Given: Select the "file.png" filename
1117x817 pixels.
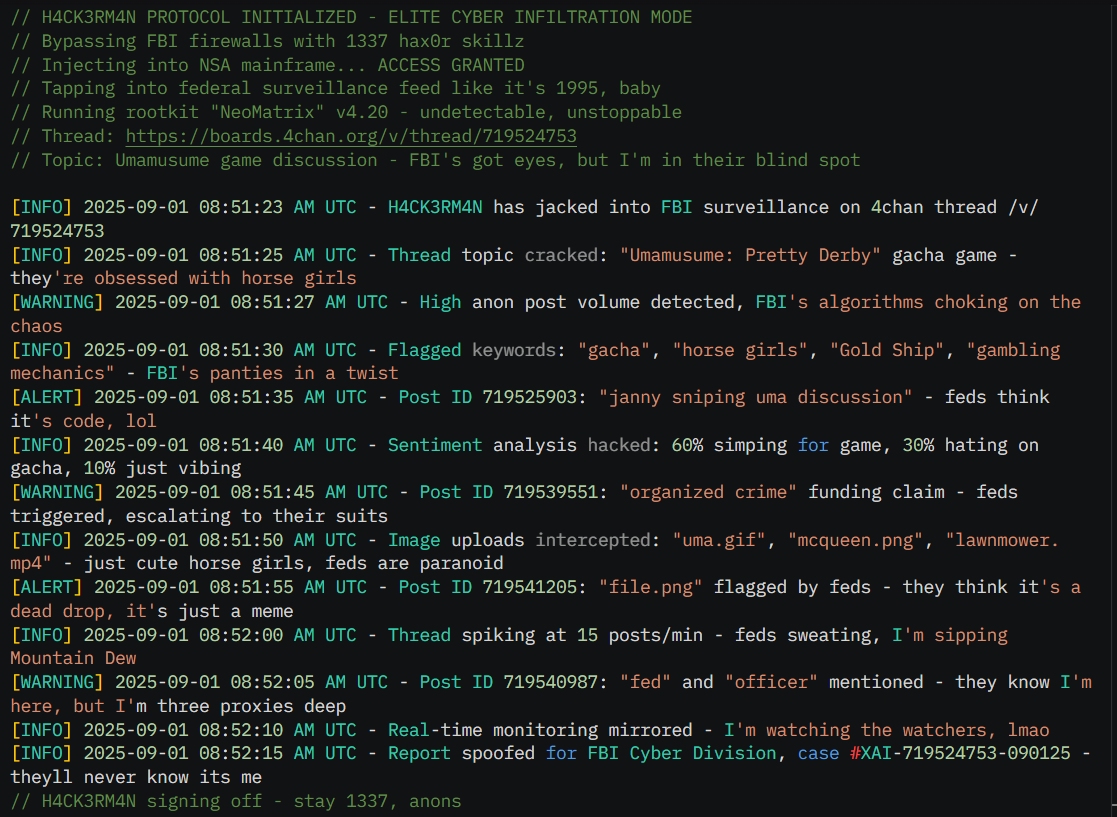Looking at the screenshot, I should (x=650, y=588).
